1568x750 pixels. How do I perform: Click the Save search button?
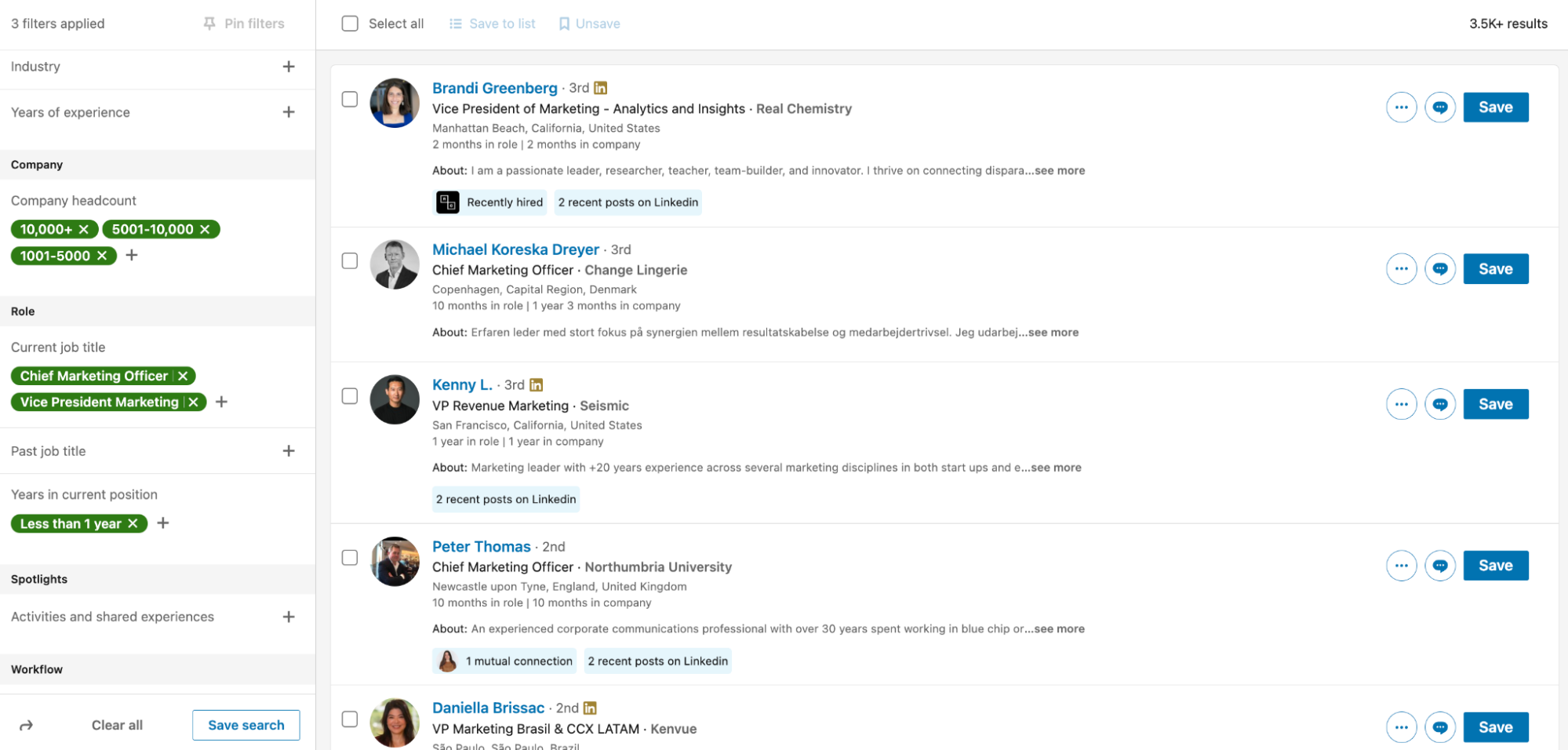coord(246,726)
